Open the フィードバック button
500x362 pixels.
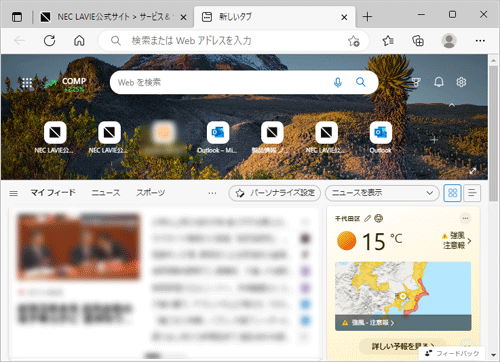[x=453, y=353]
